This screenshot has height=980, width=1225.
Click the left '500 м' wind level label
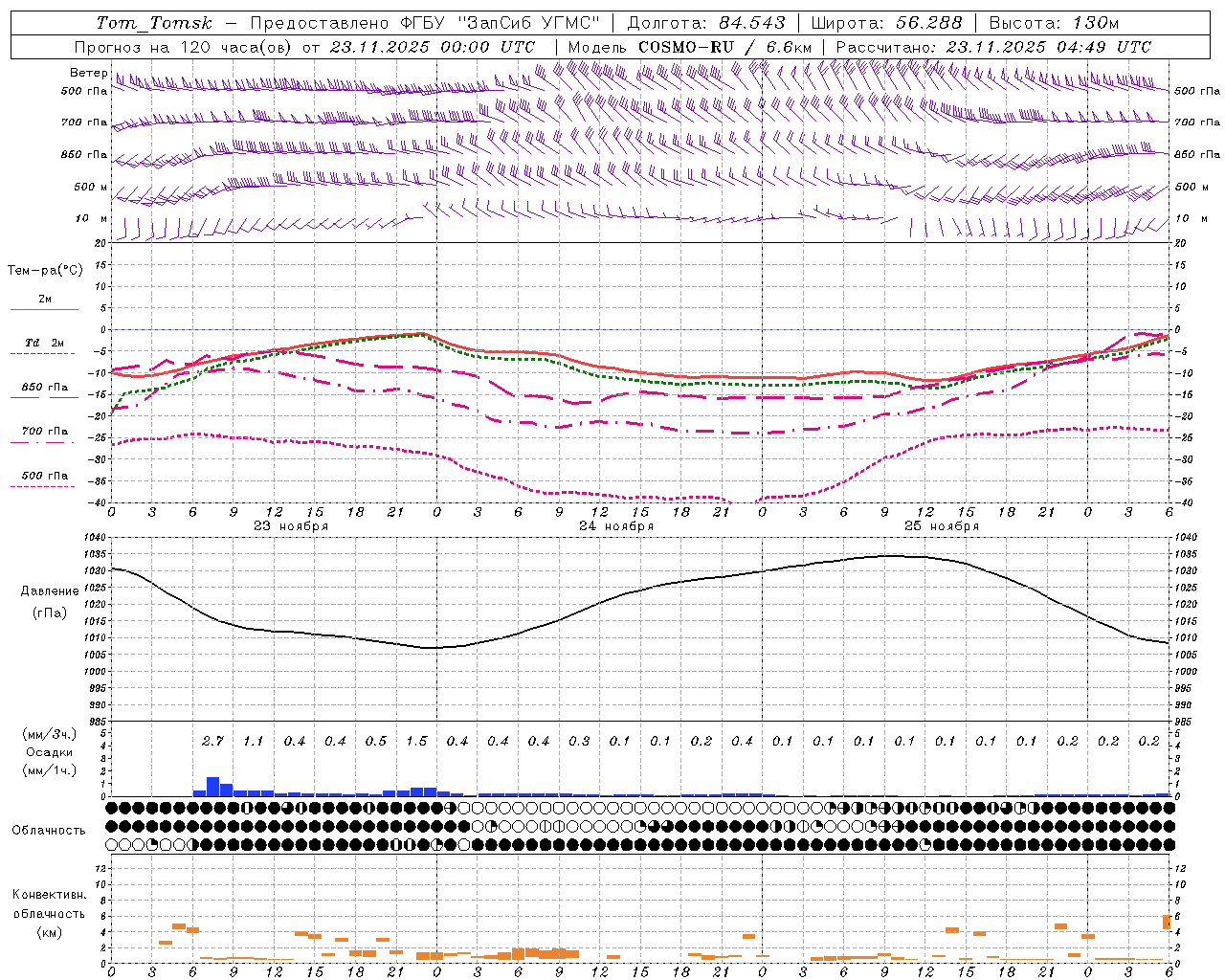tap(91, 187)
